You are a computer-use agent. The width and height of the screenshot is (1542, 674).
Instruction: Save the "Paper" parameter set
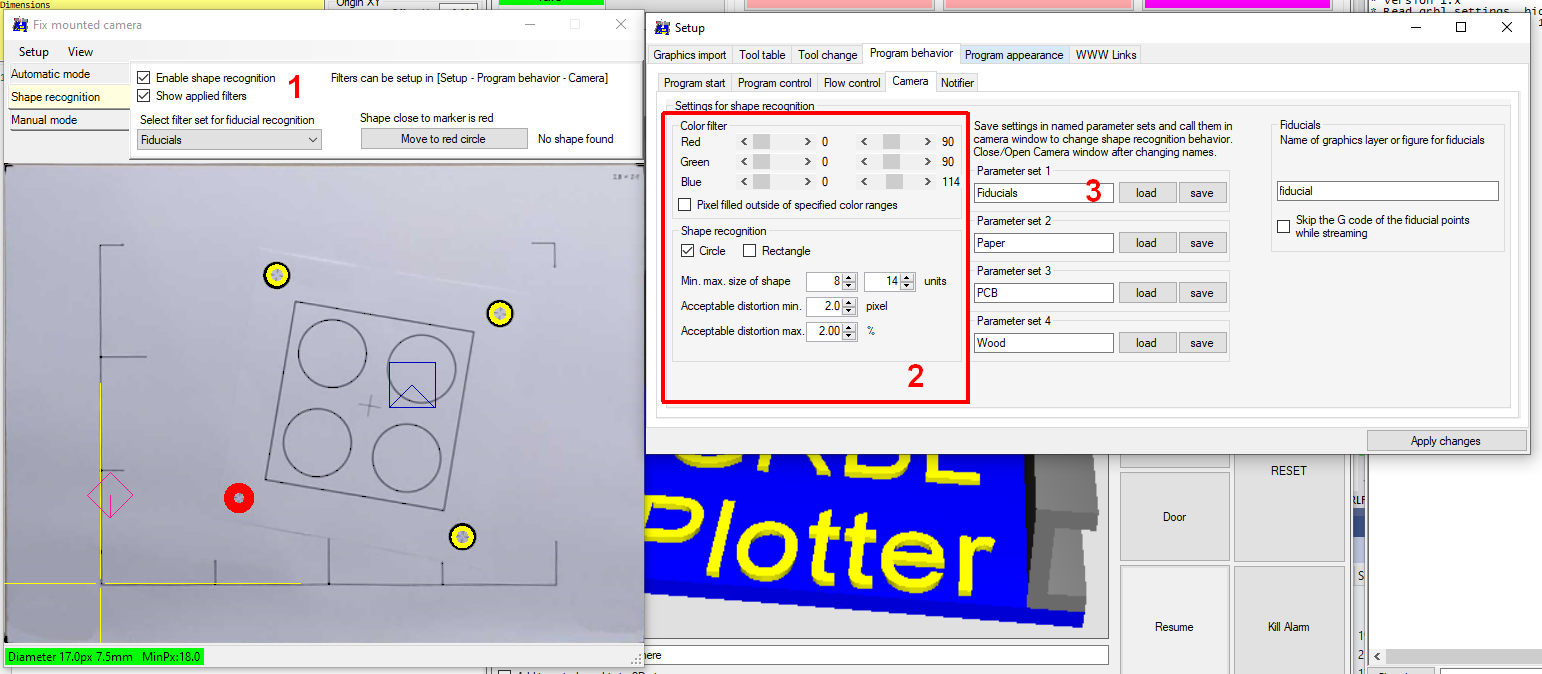(x=1202, y=242)
